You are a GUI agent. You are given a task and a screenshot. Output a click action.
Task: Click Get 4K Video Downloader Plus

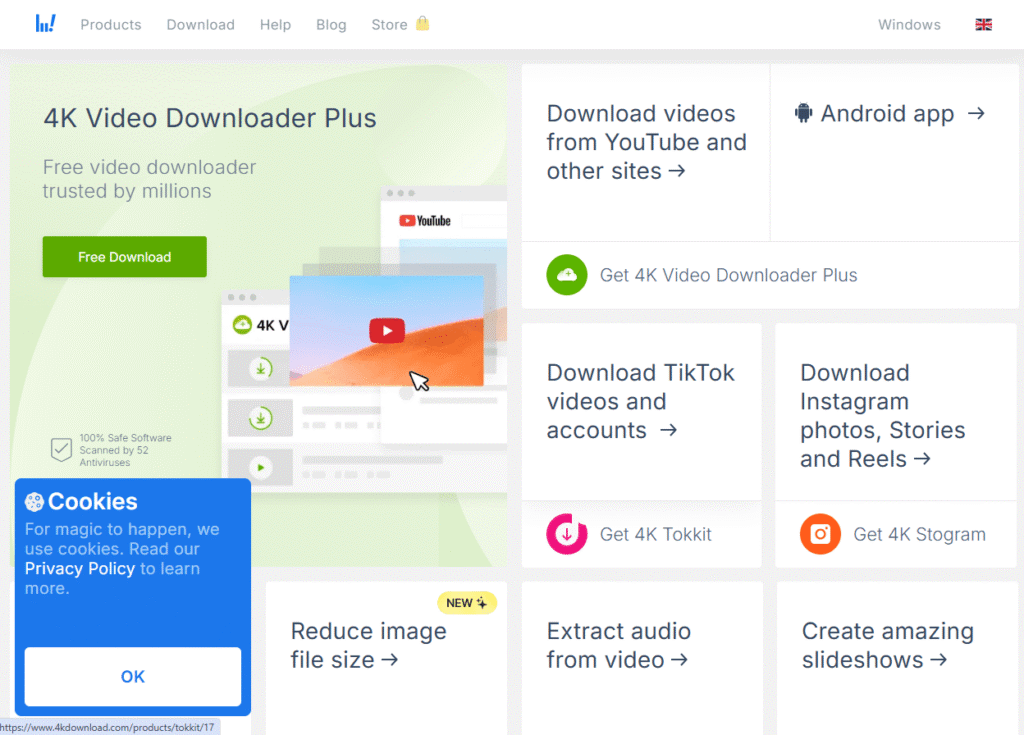point(729,275)
